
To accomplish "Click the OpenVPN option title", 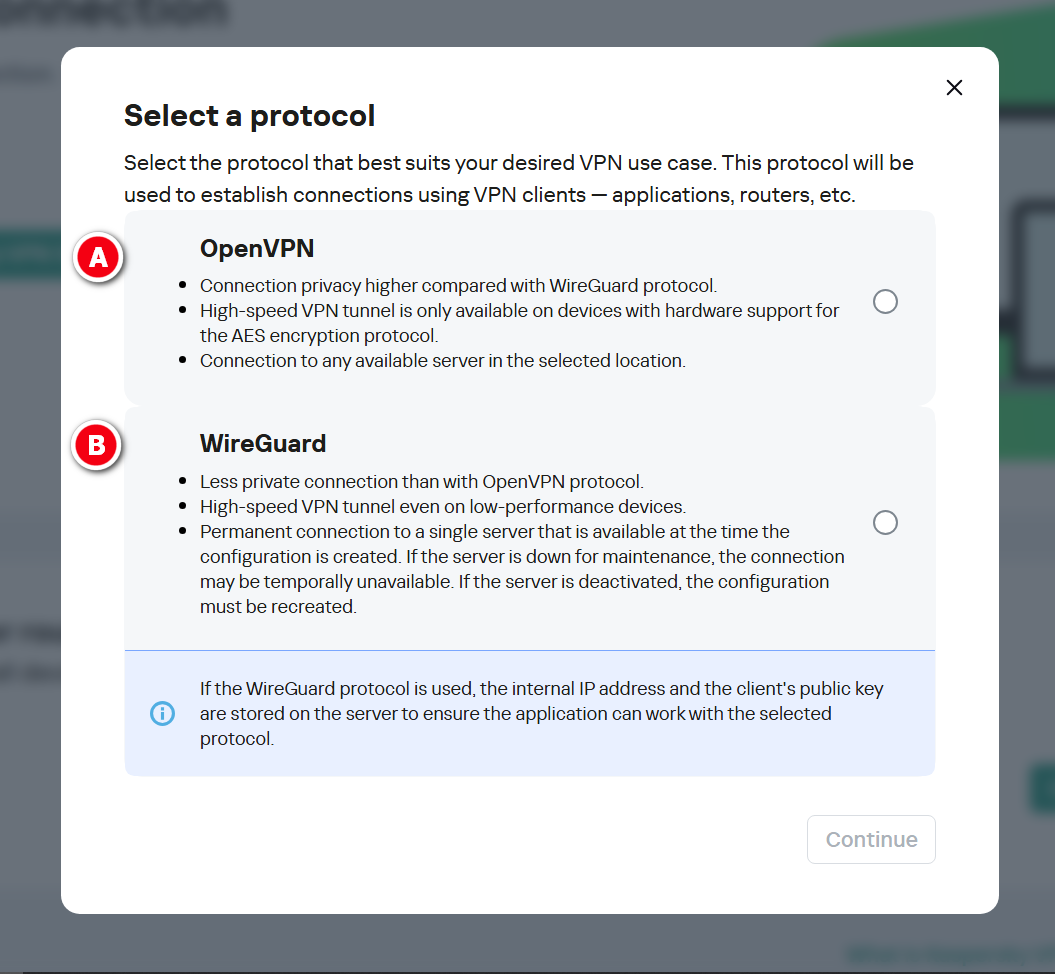I will click(x=258, y=248).
